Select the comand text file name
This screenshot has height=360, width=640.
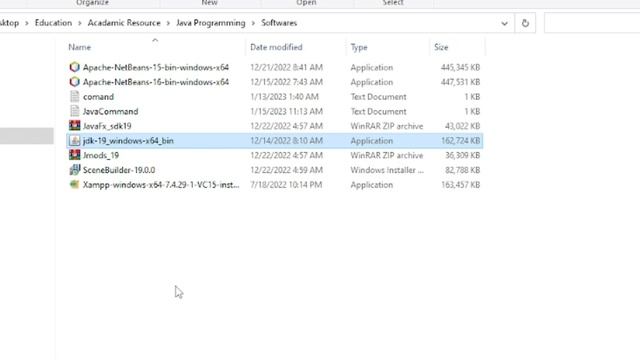tap(98, 97)
